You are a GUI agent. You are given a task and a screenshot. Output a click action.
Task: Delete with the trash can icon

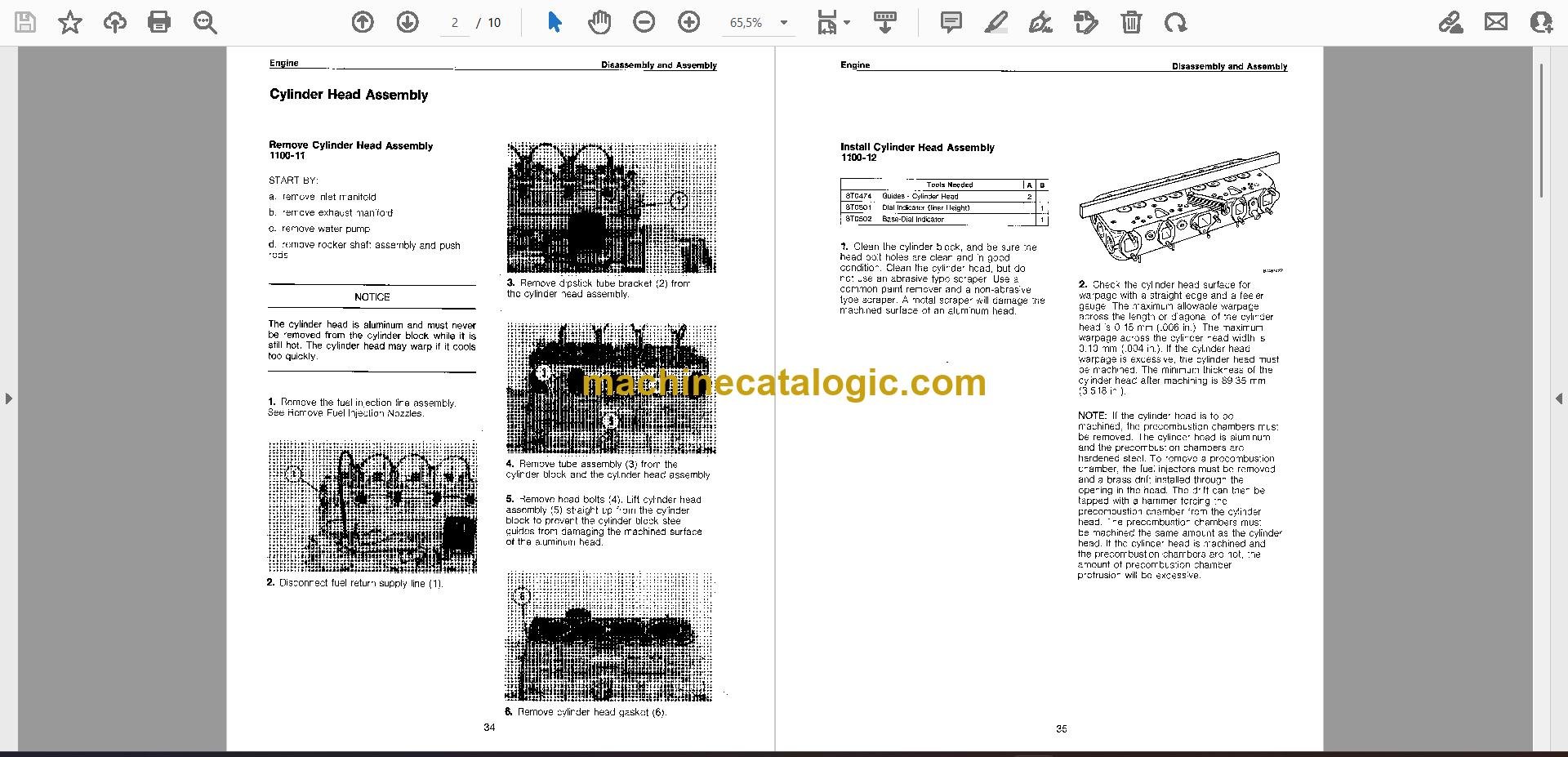tap(1131, 22)
